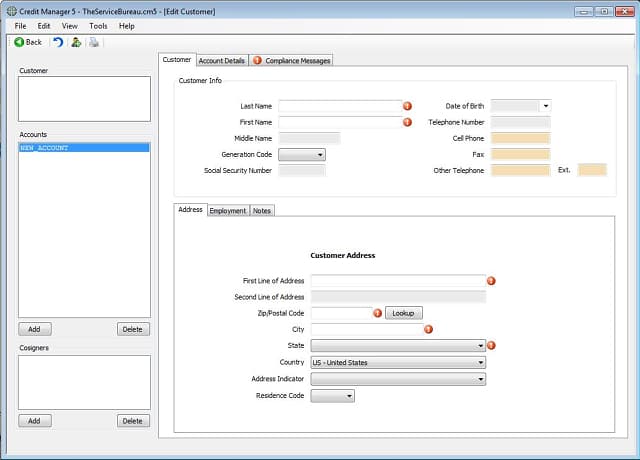640x460 pixels.
Task: Click the Credit Manager globe icon in title bar
Action: 12,11
